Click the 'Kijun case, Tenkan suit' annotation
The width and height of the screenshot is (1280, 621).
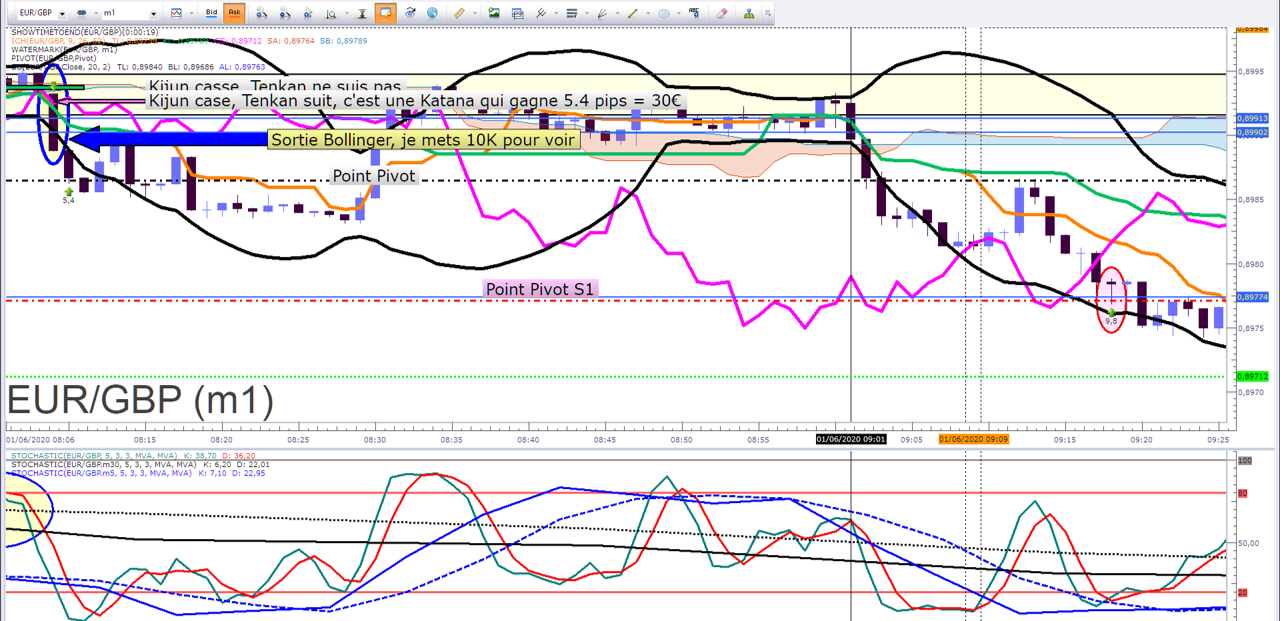[x=415, y=101]
